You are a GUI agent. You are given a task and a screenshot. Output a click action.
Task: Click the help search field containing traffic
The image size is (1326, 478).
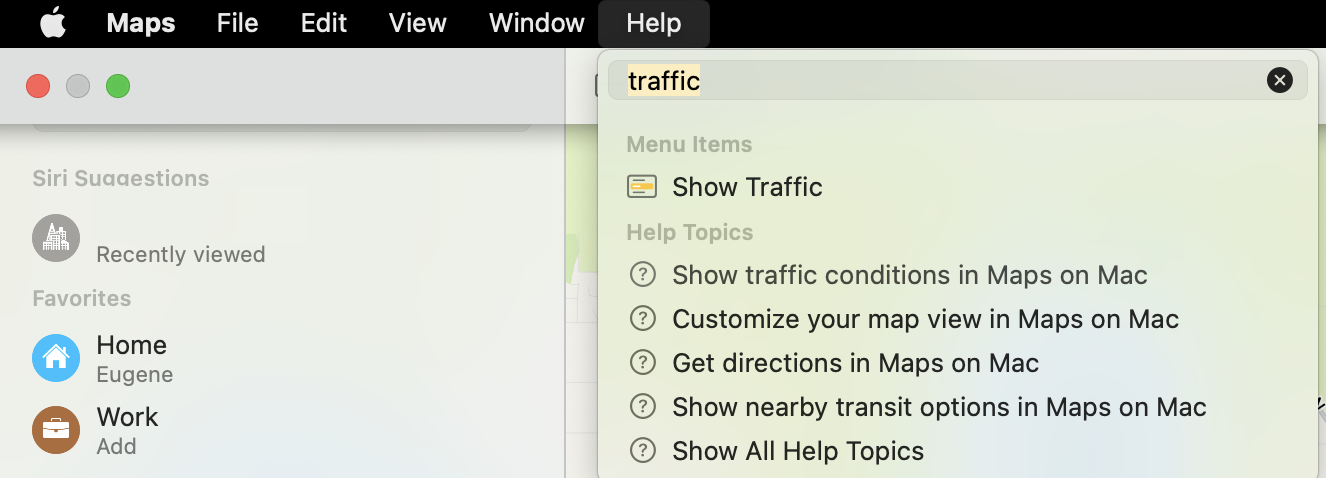click(940, 81)
